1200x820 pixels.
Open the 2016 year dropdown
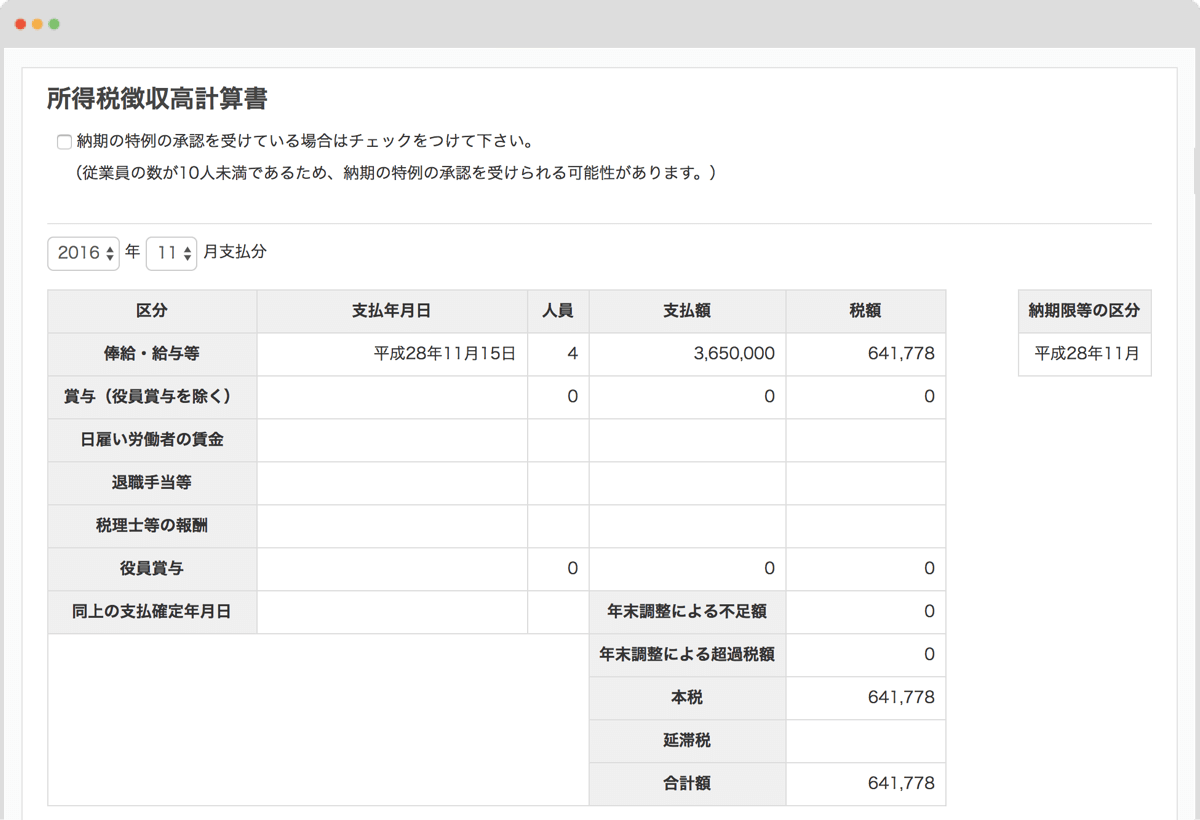[84, 253]
